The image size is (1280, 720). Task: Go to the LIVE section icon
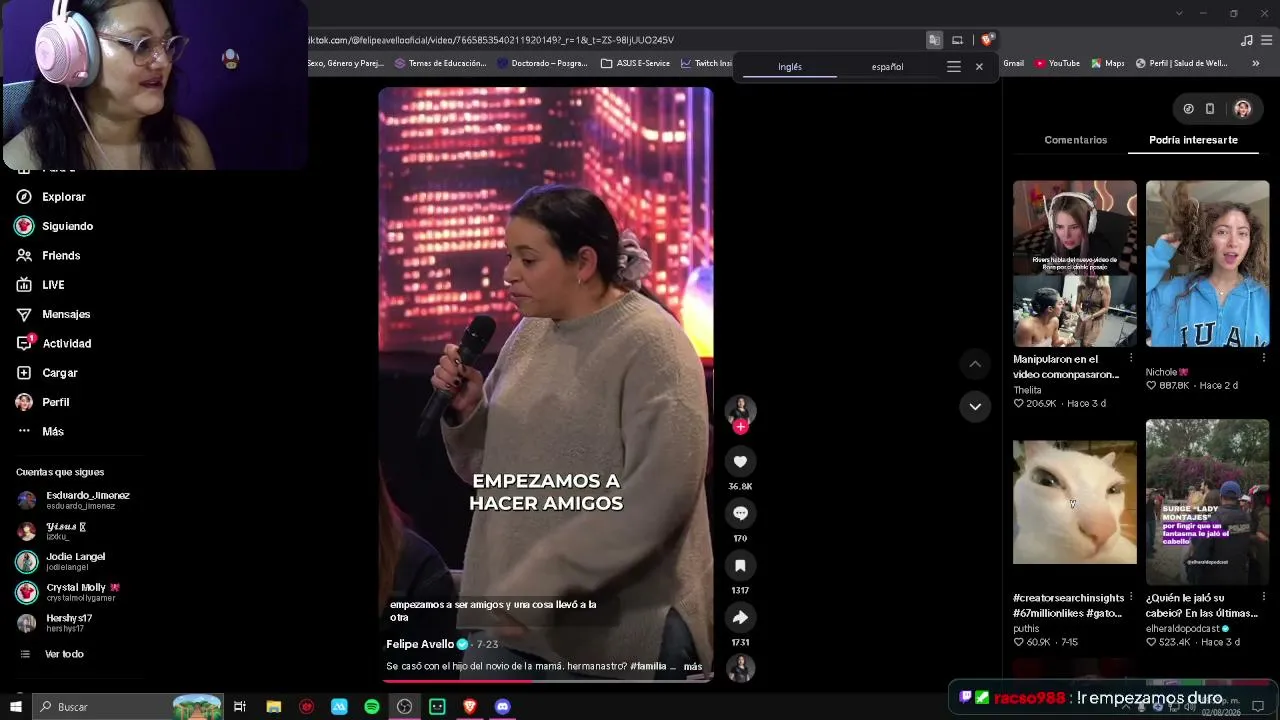[x=24, y=285]
